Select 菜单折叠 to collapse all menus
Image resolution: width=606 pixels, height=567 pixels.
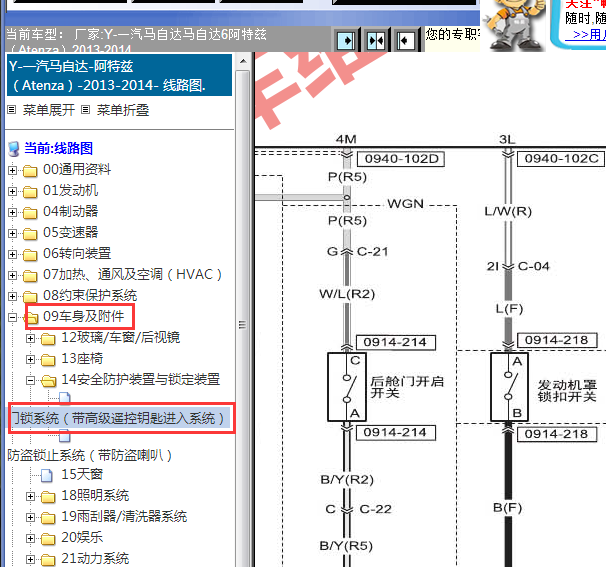point(123,110)
